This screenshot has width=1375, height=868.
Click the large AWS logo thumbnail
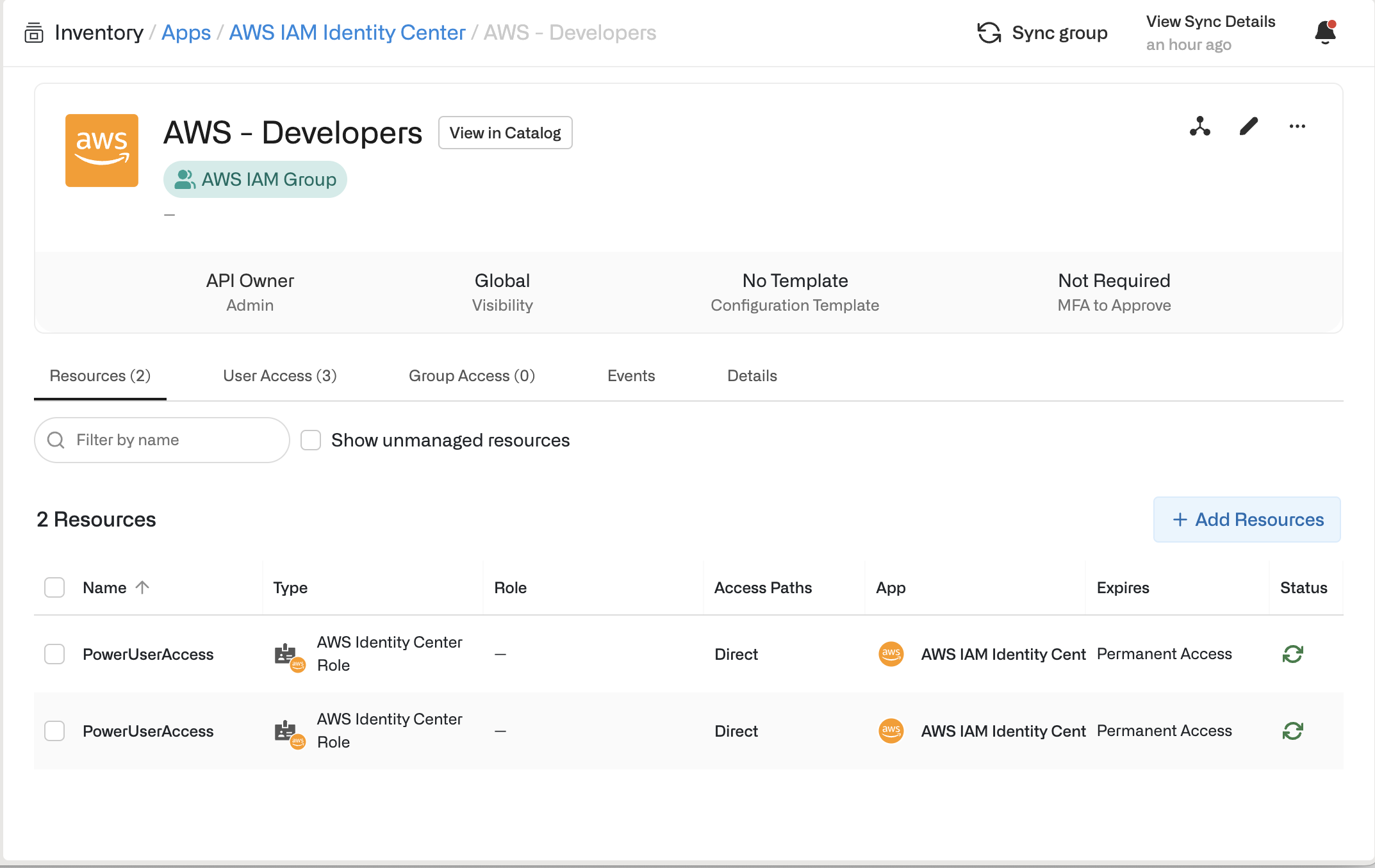[102, 151]
